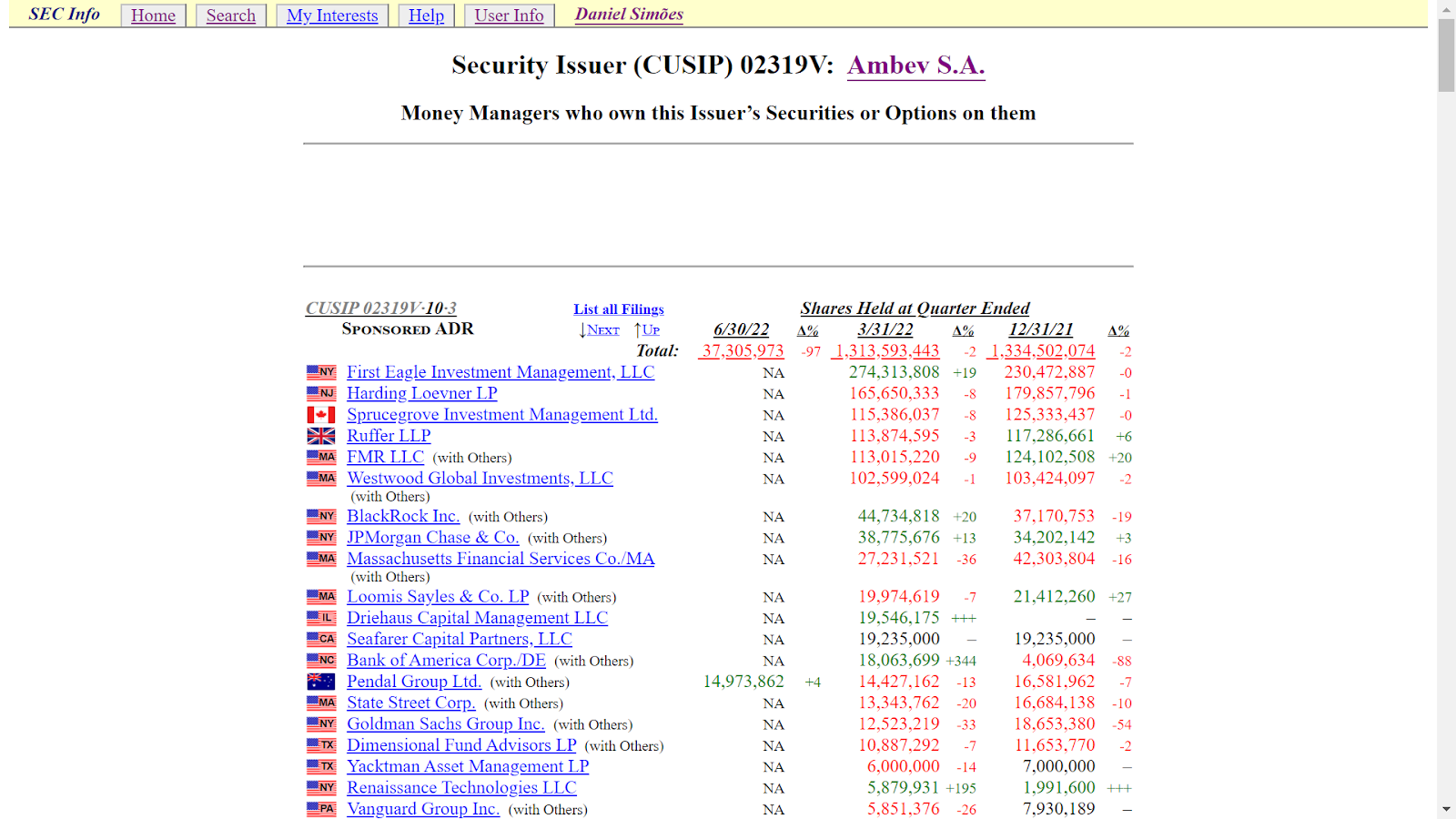The image size is (1456, 819).
Task: Click the scrollbar up arrow
Action: [x=1447, y=9]
